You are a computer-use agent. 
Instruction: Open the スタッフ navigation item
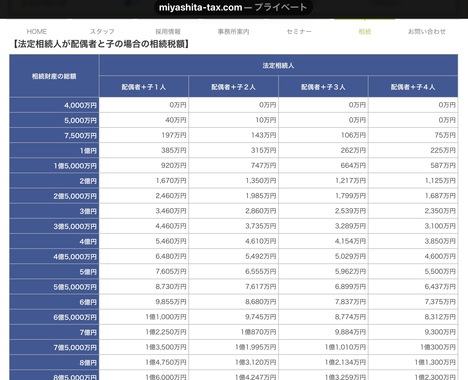102,32
